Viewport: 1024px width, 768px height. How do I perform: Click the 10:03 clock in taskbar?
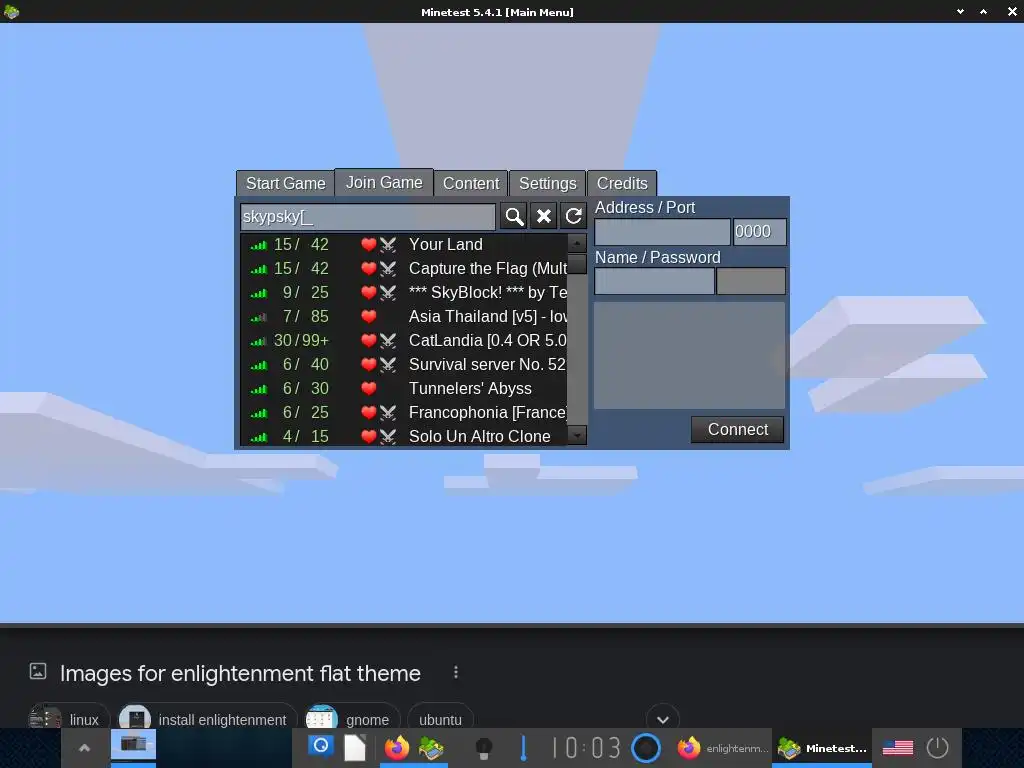[x=586, y=748]
